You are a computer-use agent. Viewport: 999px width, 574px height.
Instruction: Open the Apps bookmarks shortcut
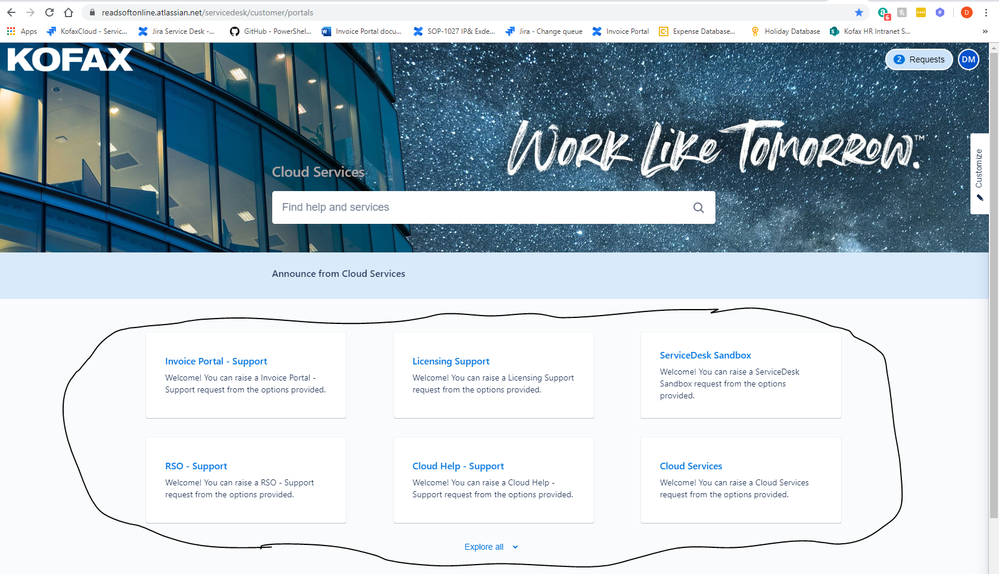(x=22, y=31)
